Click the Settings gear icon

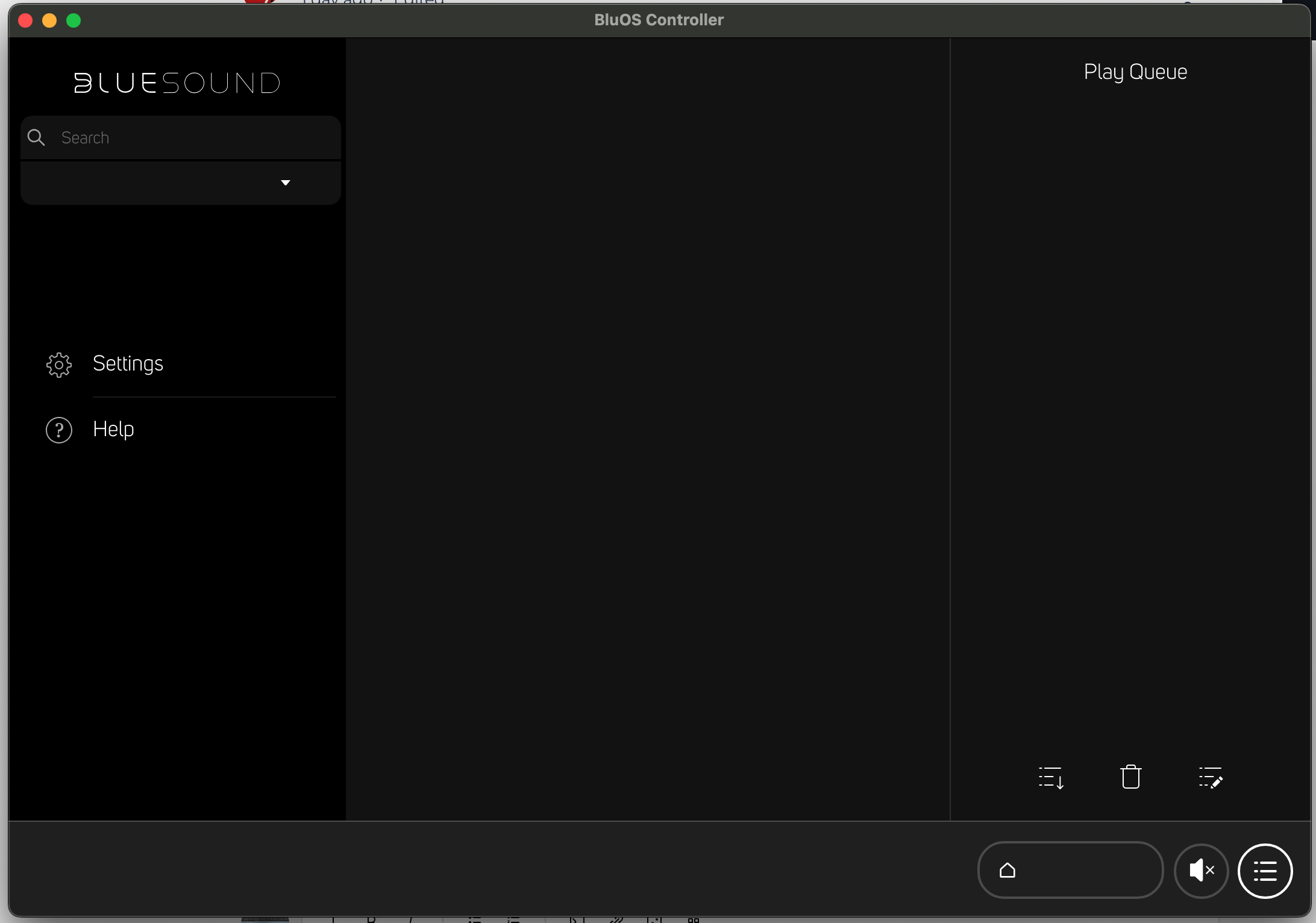pyautogui.click(x=59, y=365)
